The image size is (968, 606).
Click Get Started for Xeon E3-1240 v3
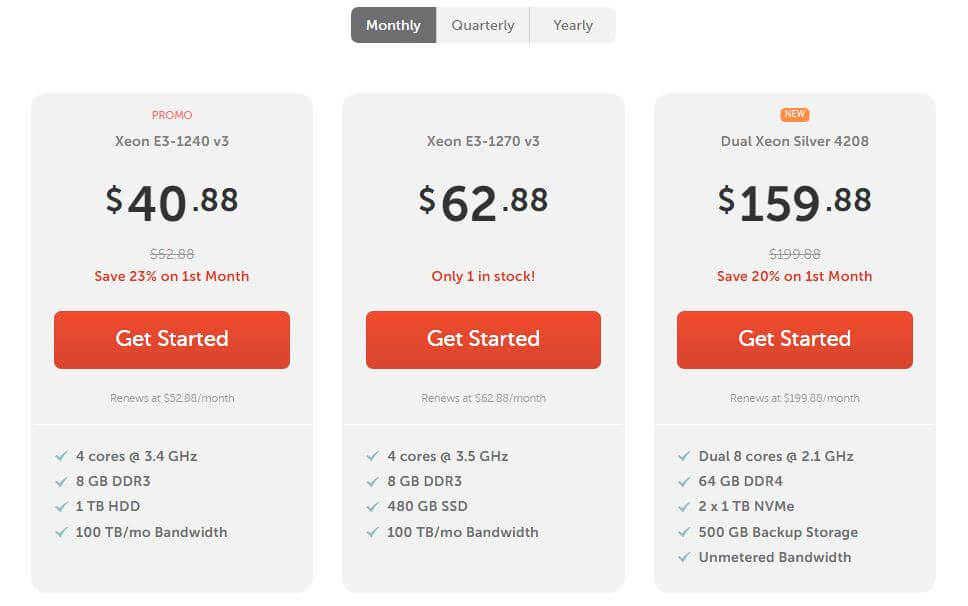(172, 339)
